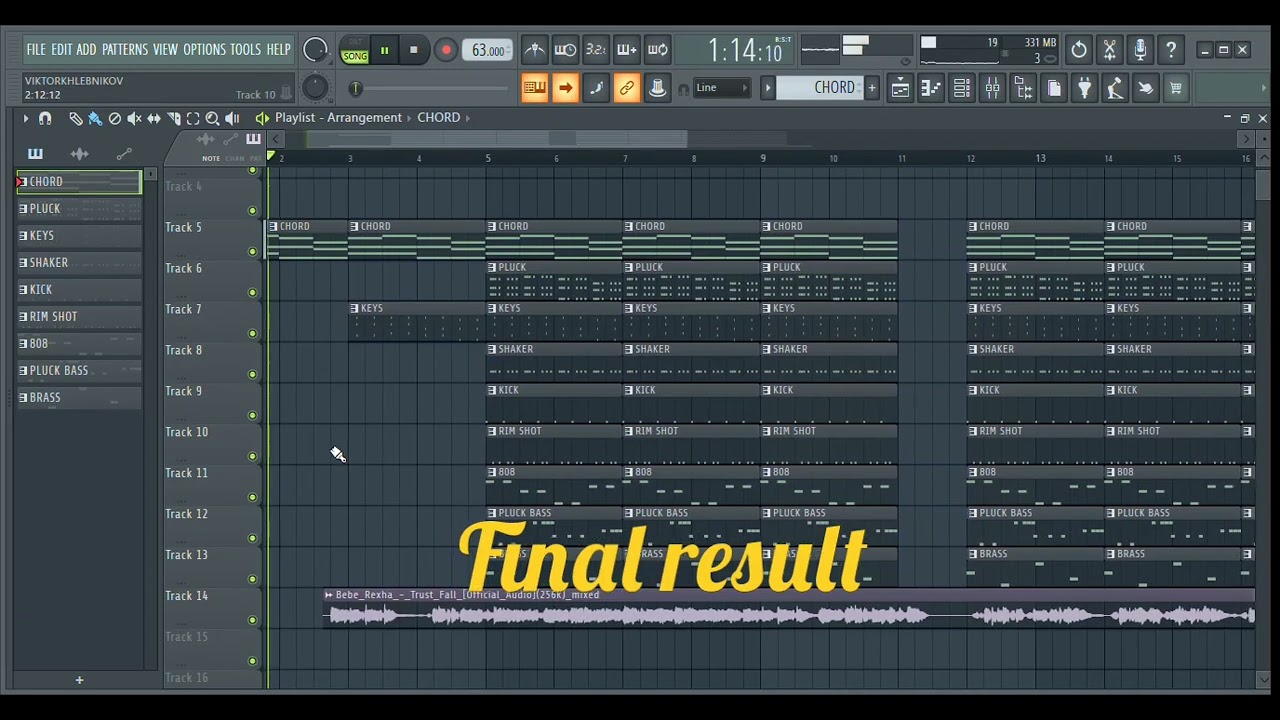This screenshot has width=1280, height=720.
Task: Open the Piano roll view
Action: pos(931,88)
